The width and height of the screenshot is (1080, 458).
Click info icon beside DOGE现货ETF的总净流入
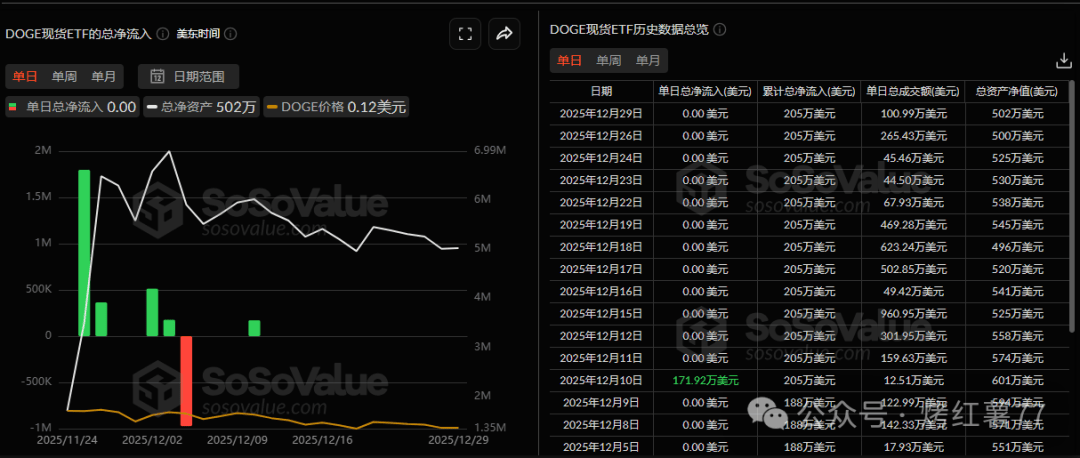(x=162, y=34)
